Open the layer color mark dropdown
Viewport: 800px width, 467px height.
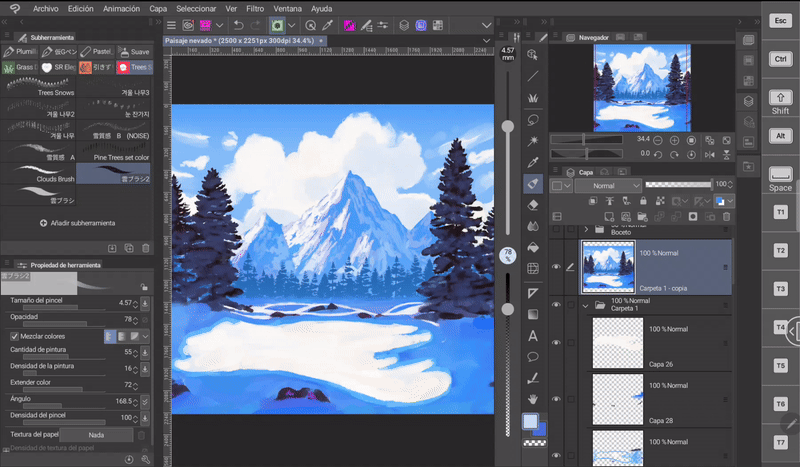[561, 186]
